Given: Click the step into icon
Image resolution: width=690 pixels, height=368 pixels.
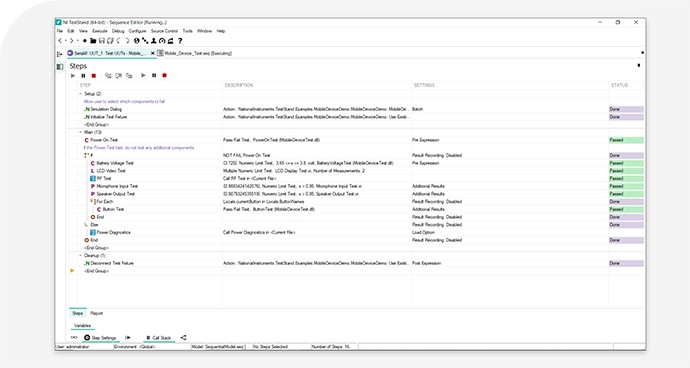Looking at the screenshot, I should (x=108, y=76).
